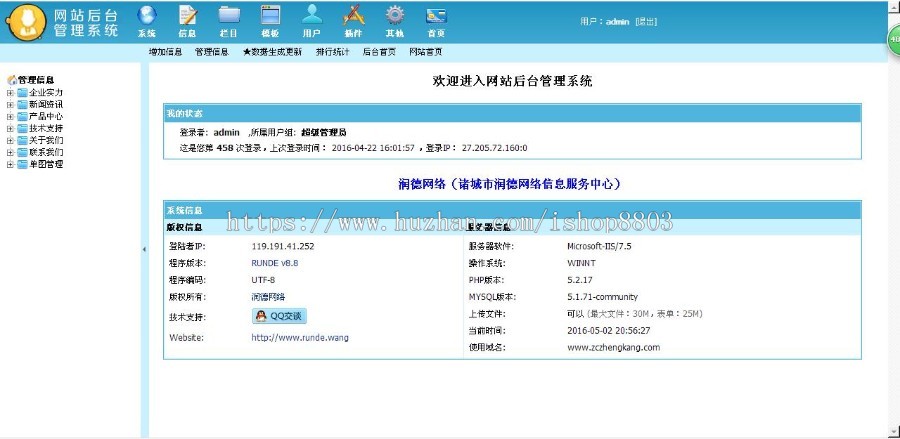Click the folder icon of 关于我们
Image resolution: width=900 pixels, height=439 pixels.
[x=22, y=141]
